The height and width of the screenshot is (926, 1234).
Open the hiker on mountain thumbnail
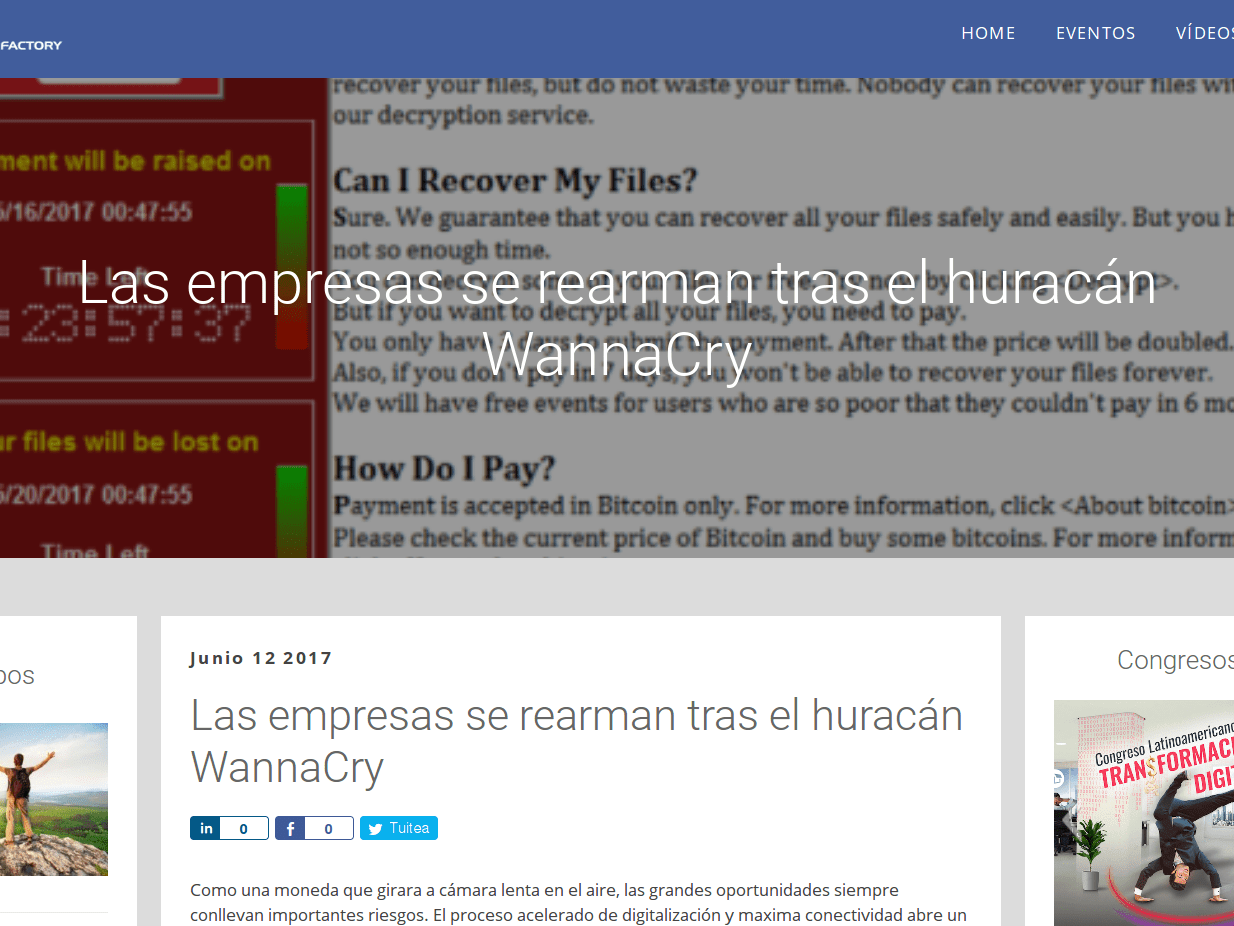[54, 799]
